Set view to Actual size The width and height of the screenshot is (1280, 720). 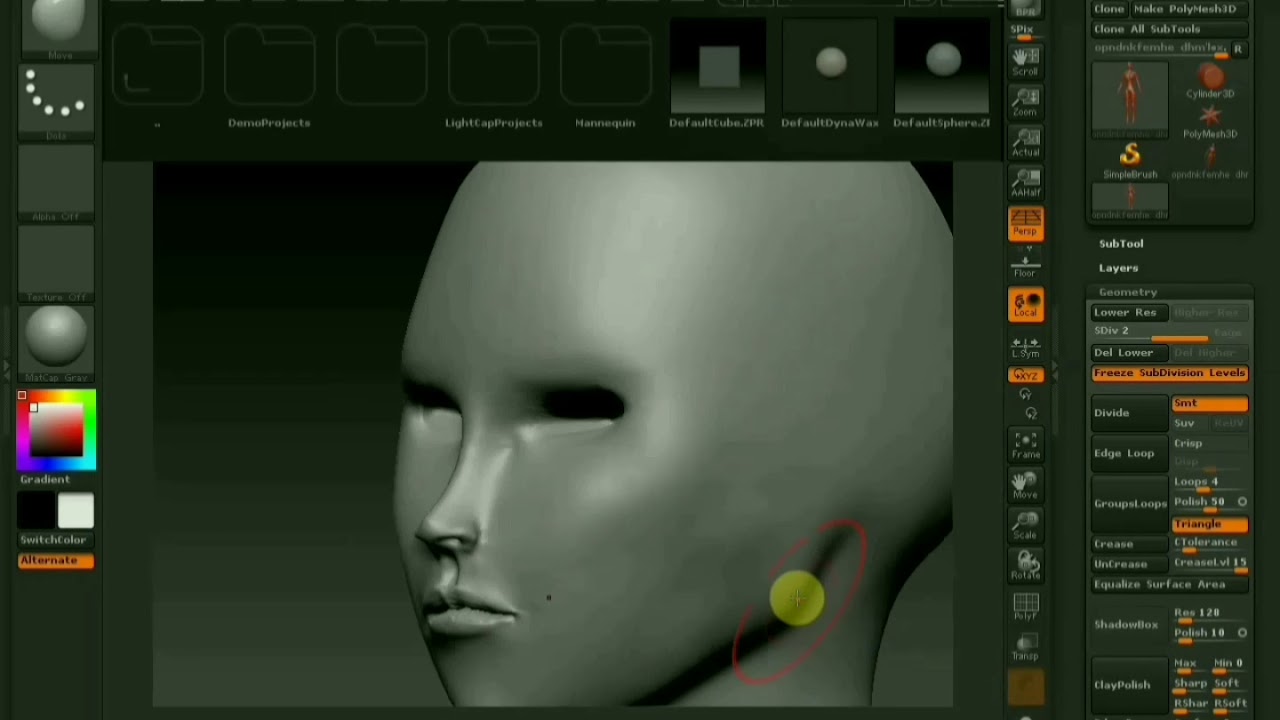click(x=1025, y=142)
